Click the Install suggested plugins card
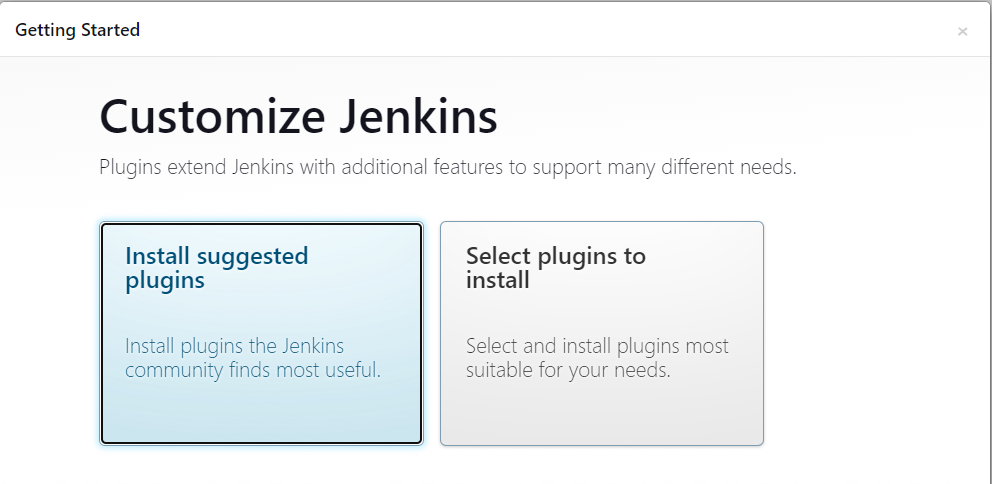Image resolution: width=992 pixels, height=484 pixels. [261, 333]
